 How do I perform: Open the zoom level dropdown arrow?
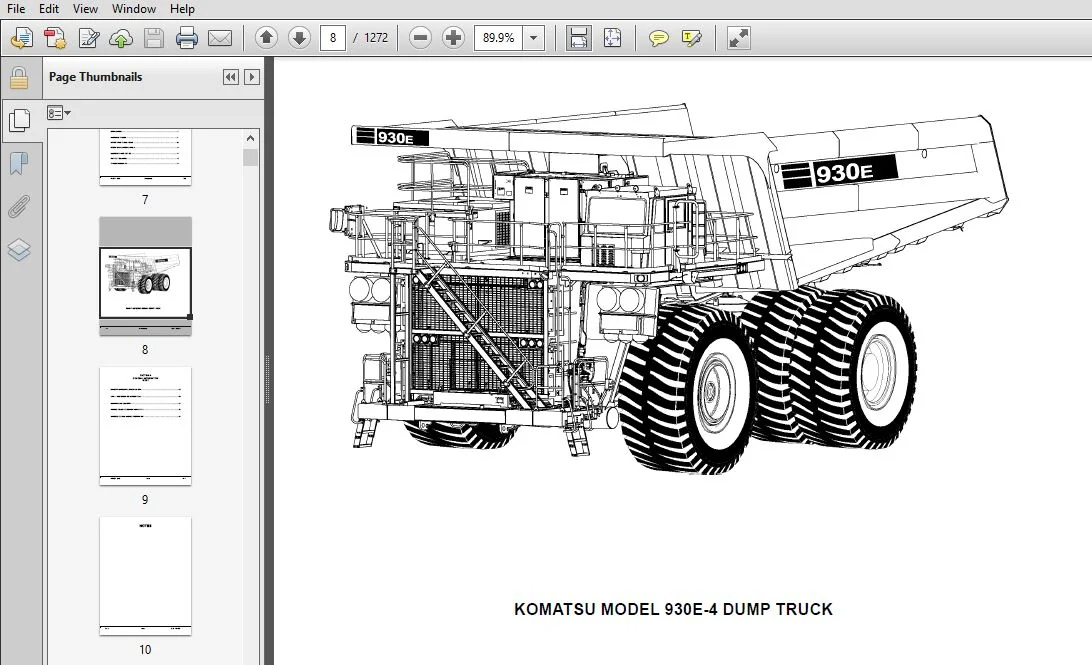click(533, 38)
